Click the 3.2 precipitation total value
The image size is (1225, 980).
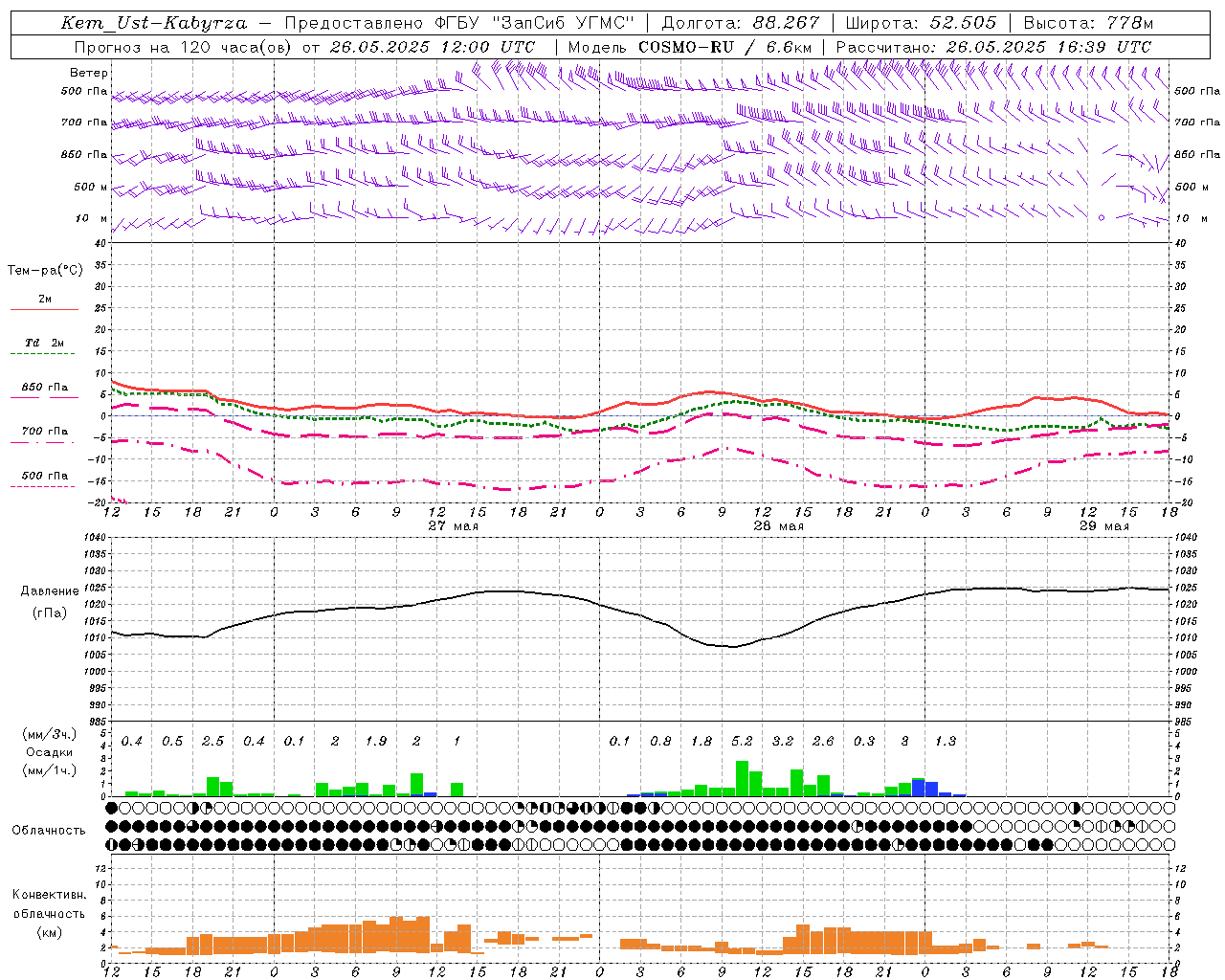[783, 742]
